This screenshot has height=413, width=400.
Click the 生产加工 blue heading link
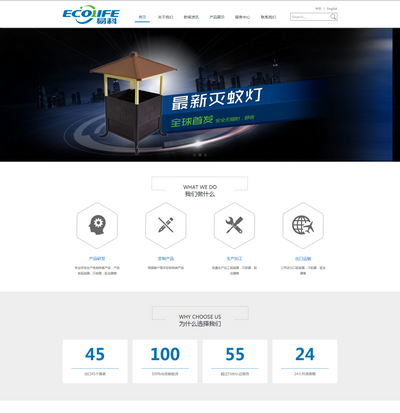(x=234, y=258)
